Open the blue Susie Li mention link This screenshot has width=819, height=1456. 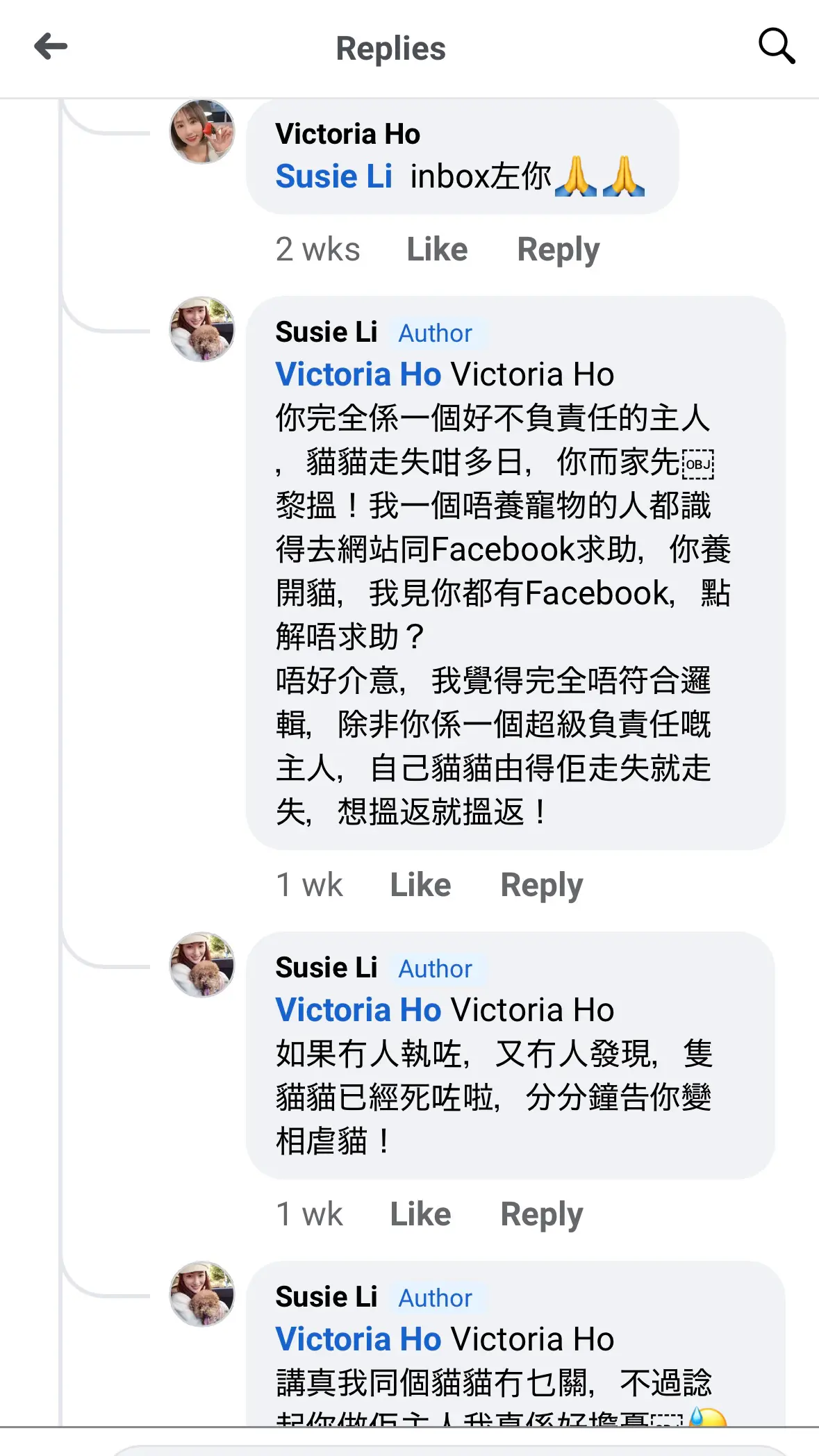click(334, 176)
